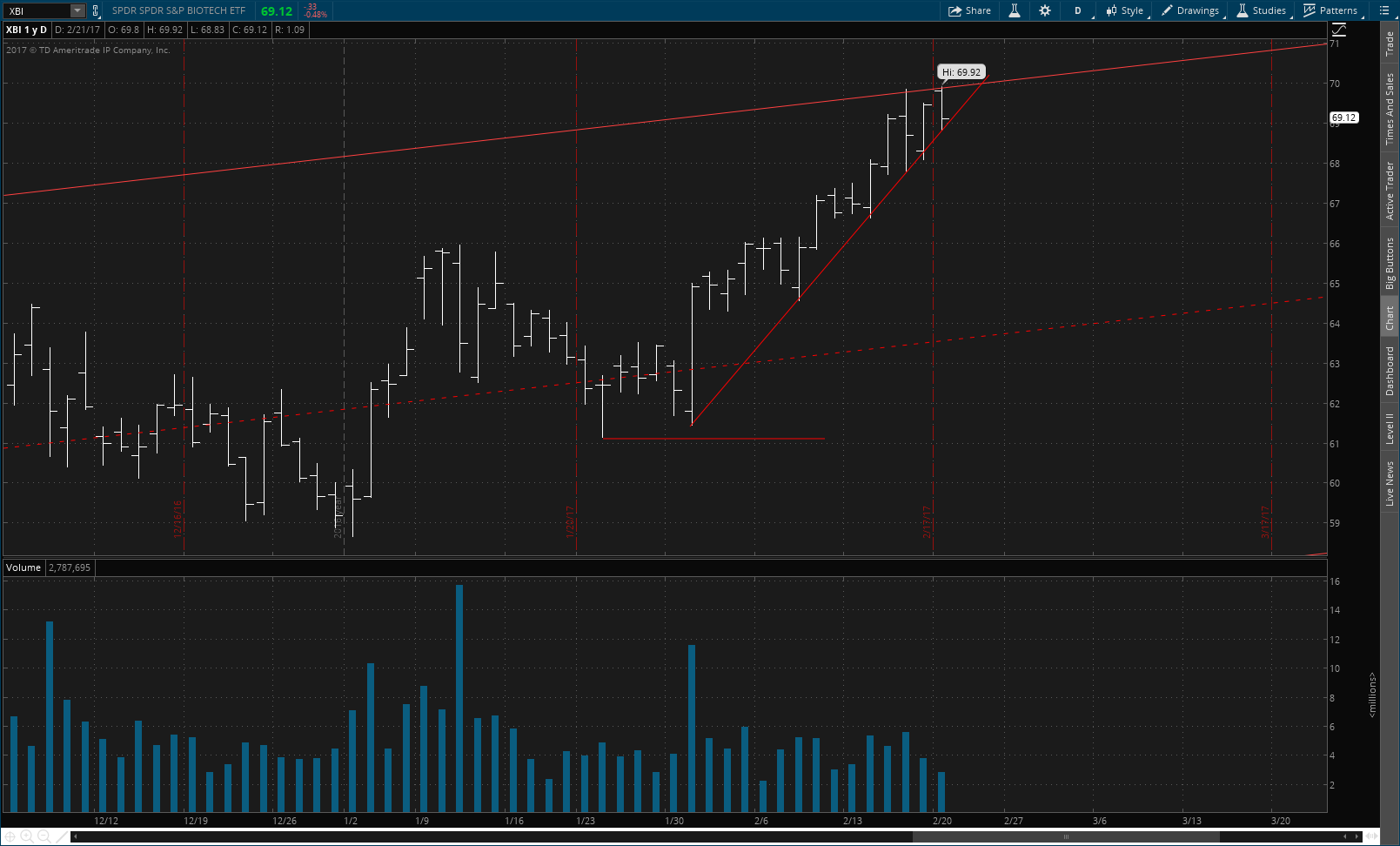Click the SPDR S&P BIOTECH ETF name
This screenshot has height=846, width=1400.
178,10
